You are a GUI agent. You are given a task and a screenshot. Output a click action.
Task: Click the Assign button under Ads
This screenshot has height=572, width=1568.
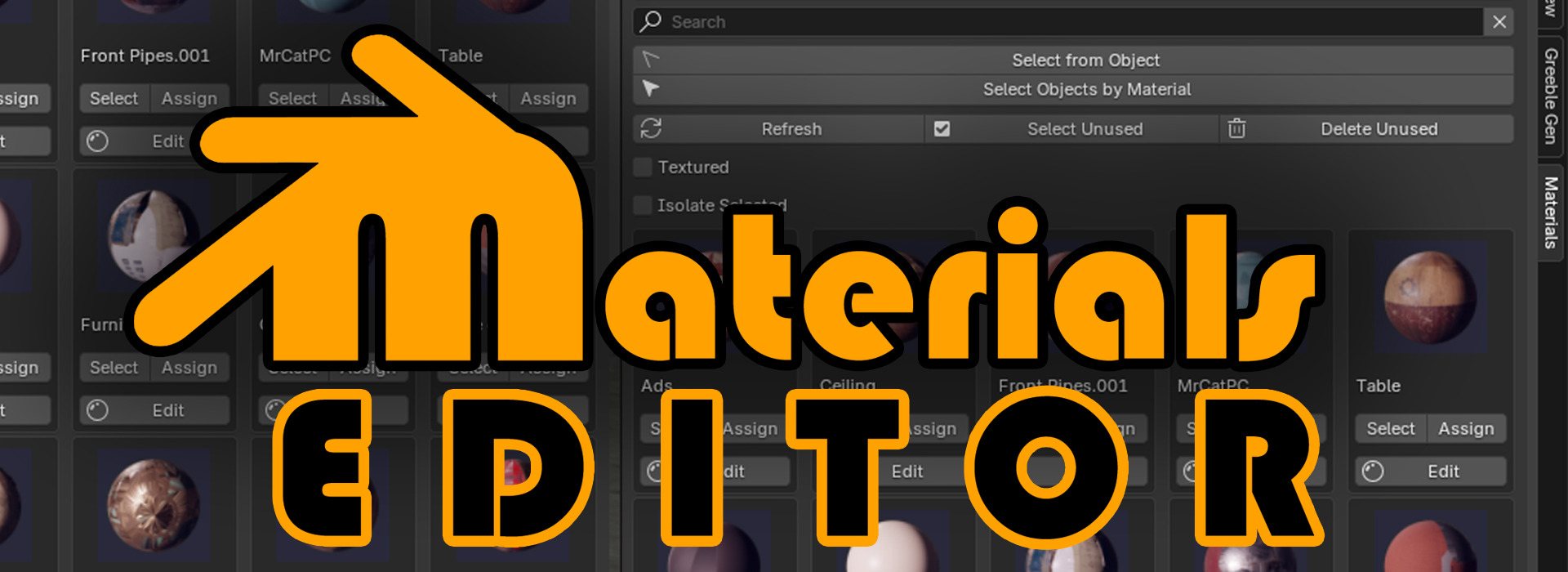point(750,429)
